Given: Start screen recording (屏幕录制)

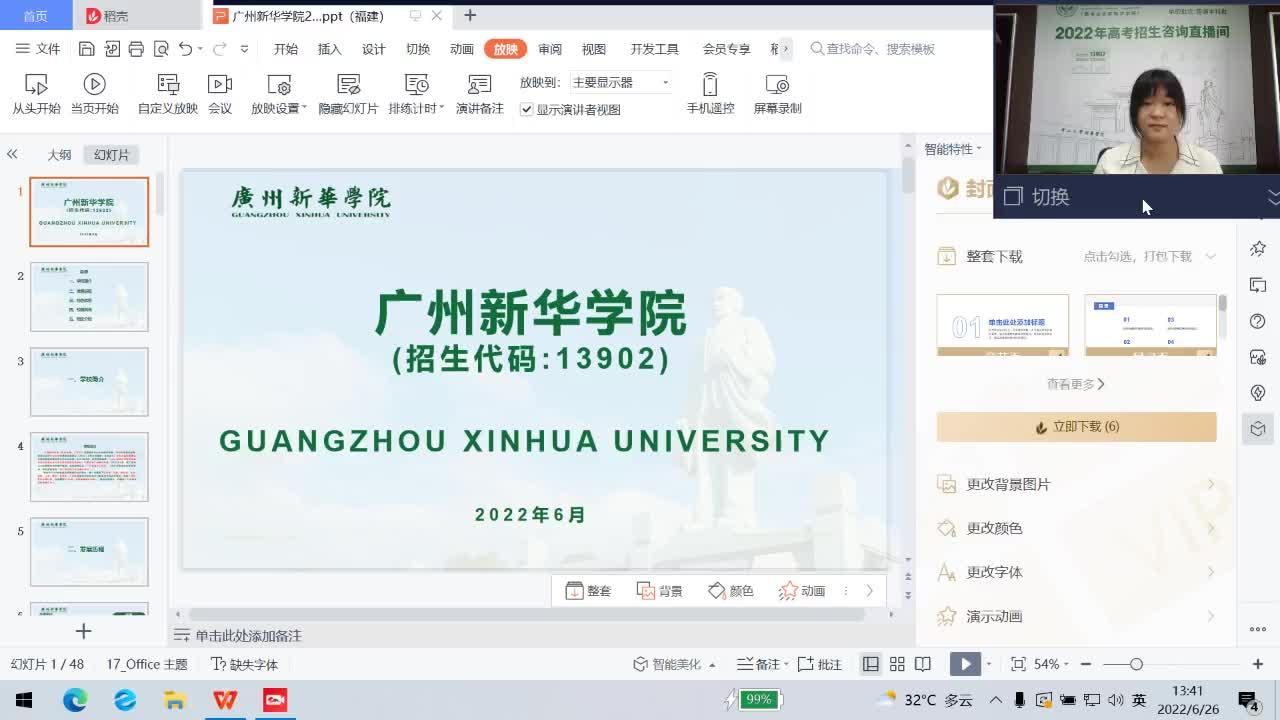Looking at the screenshot, I should 777,94.
